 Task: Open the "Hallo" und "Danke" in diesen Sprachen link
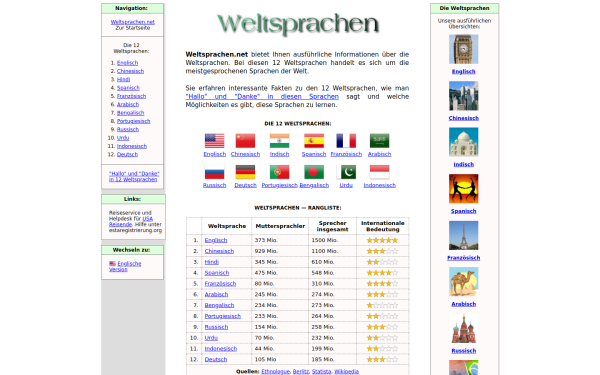pyautogui.click(x=262, y=96)
